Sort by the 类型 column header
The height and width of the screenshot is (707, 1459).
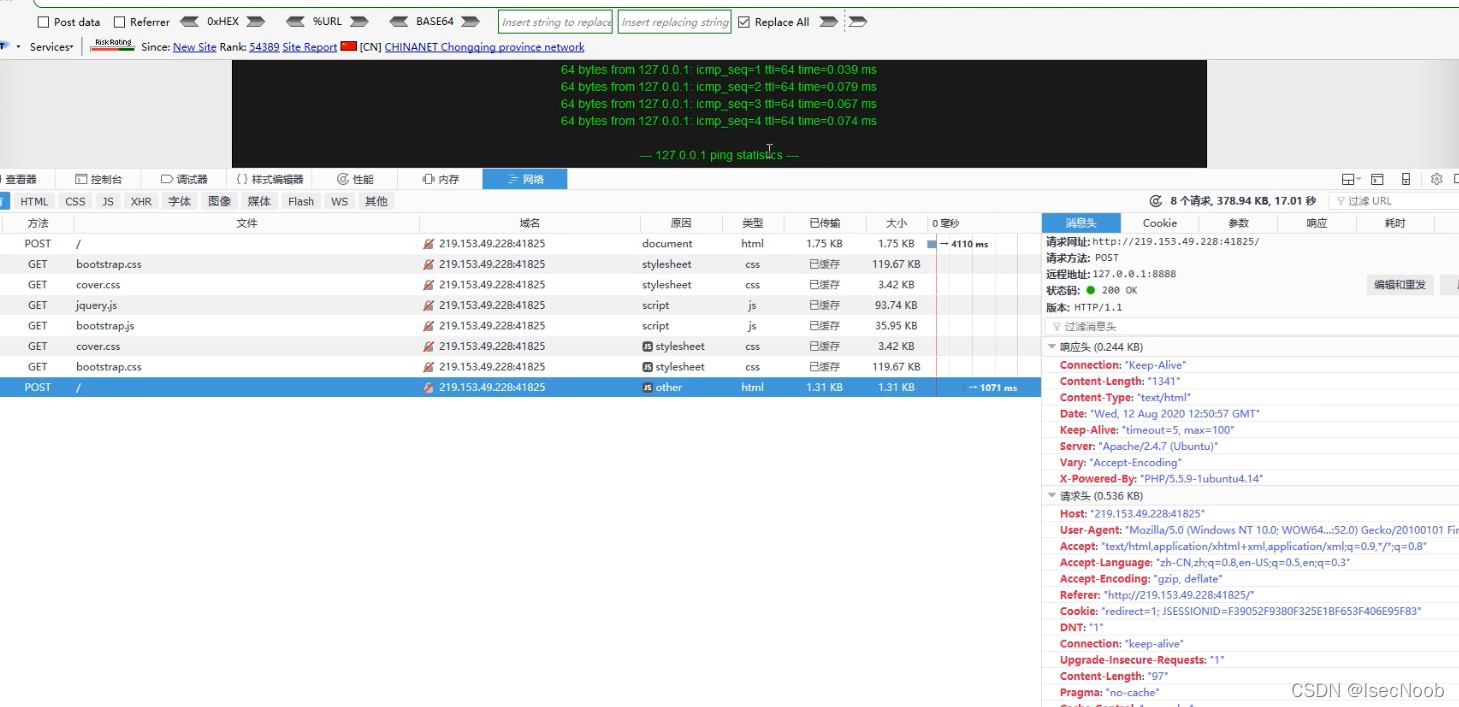click(752, 224)
